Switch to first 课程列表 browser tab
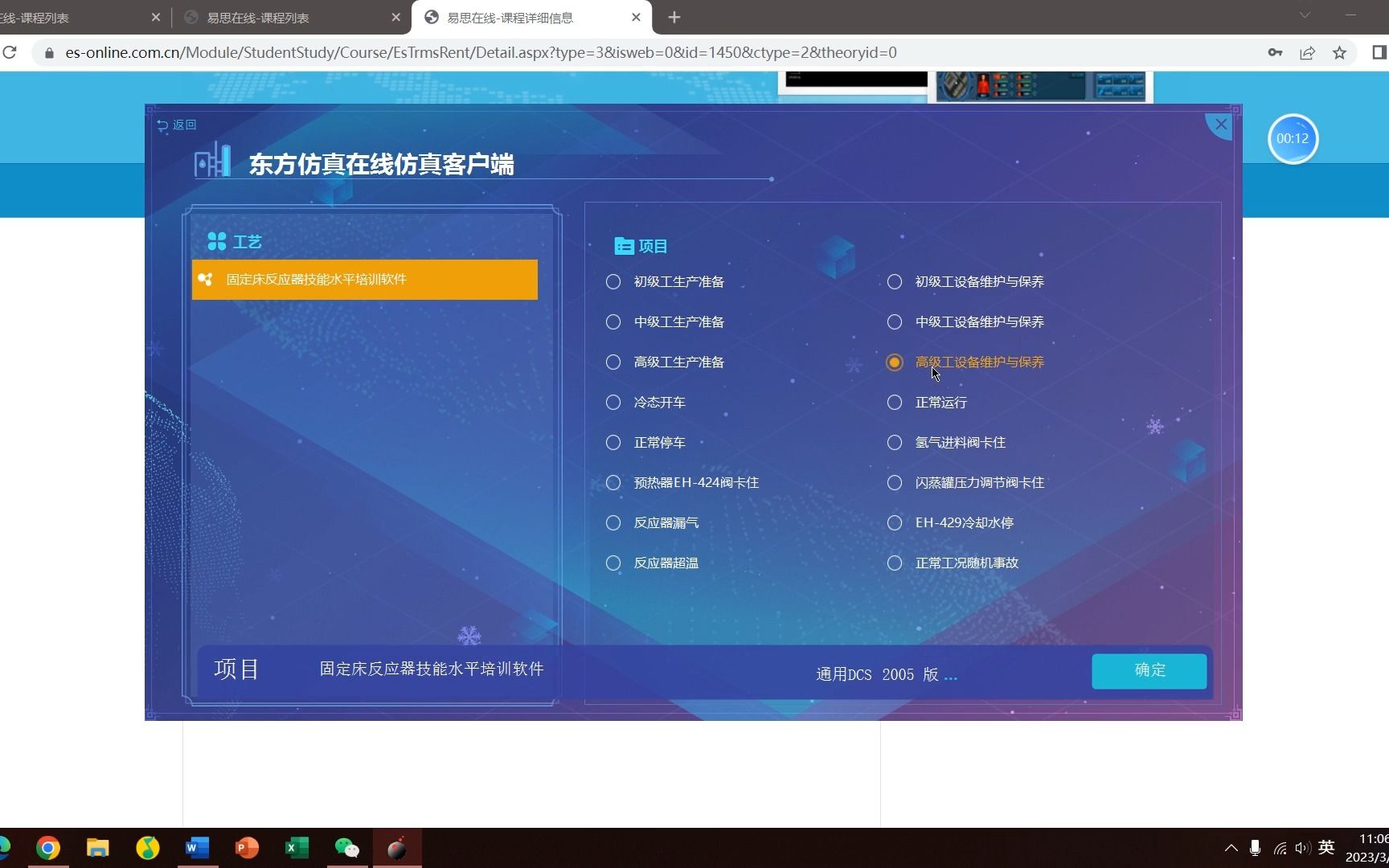The width and height of the screenshot is (1389, 868). [x=76, y=18]
